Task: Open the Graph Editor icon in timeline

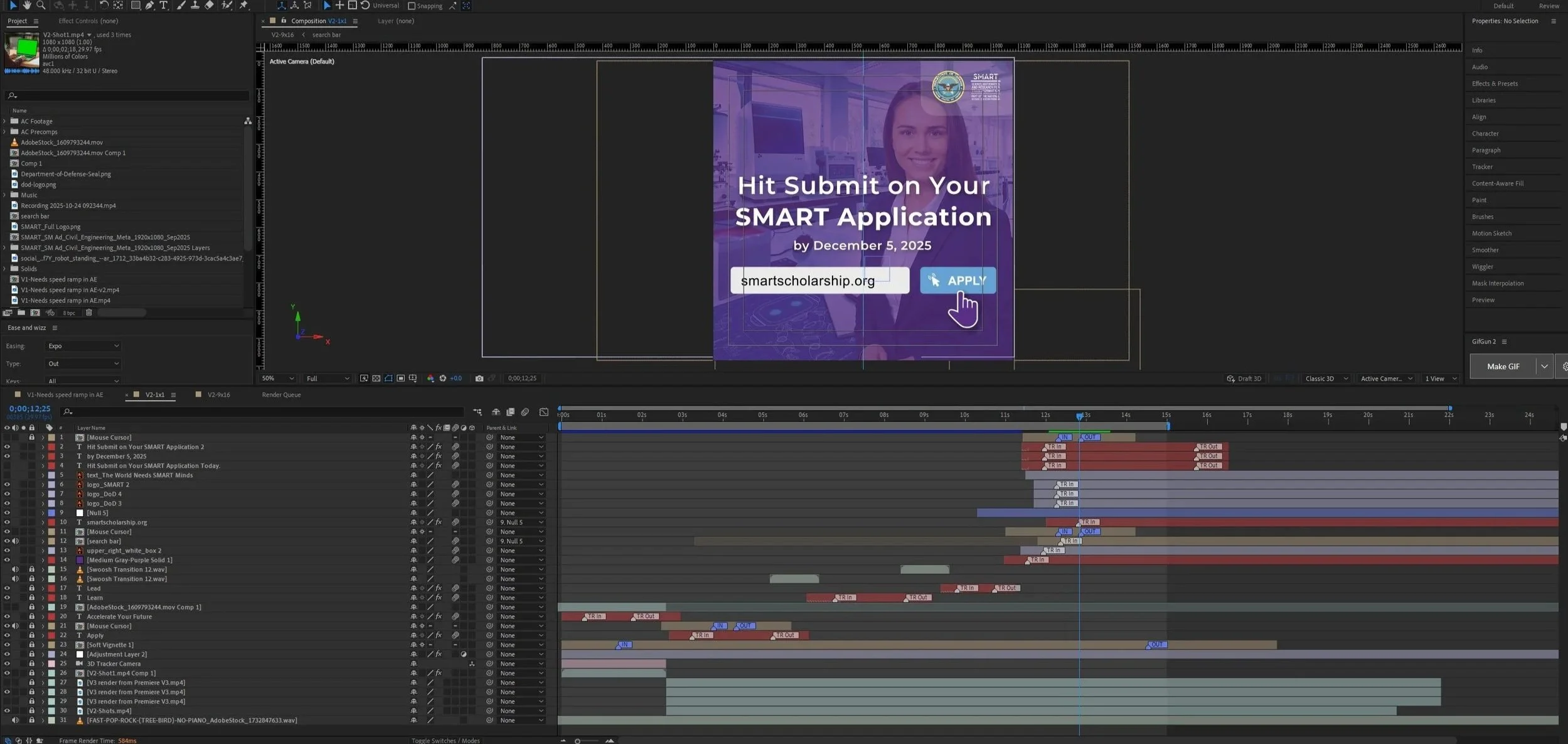Action: [x=544, y=412]
